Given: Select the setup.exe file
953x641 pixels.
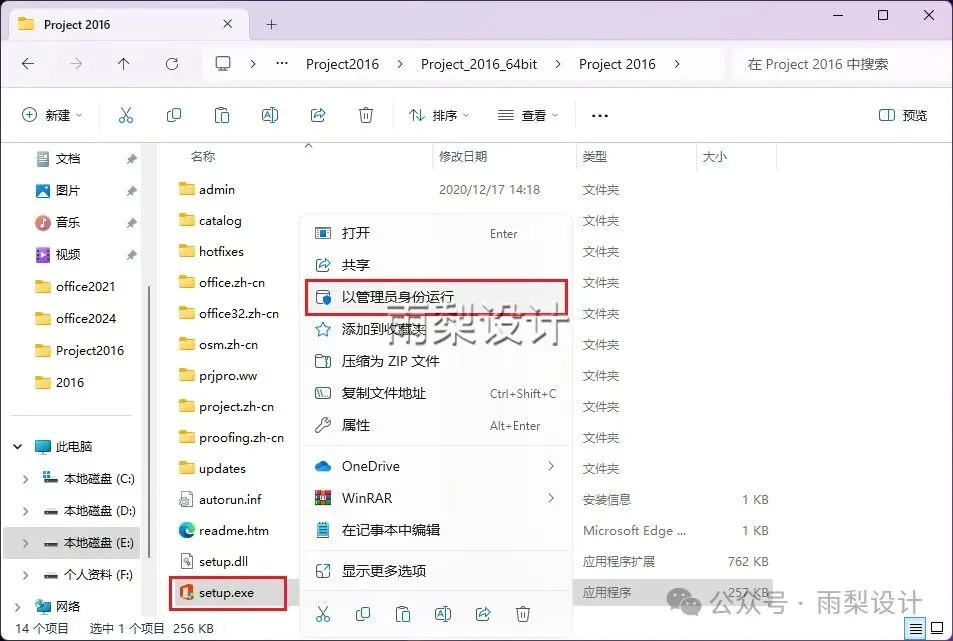Looking at the screenshot, I should coord(227,593).
